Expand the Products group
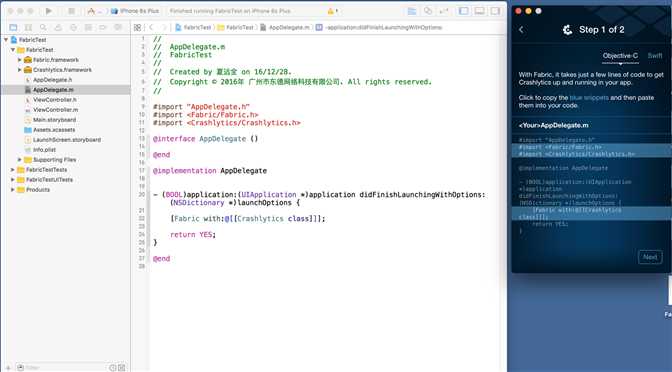This screenshot has width=672, height=372. point(13,190)
